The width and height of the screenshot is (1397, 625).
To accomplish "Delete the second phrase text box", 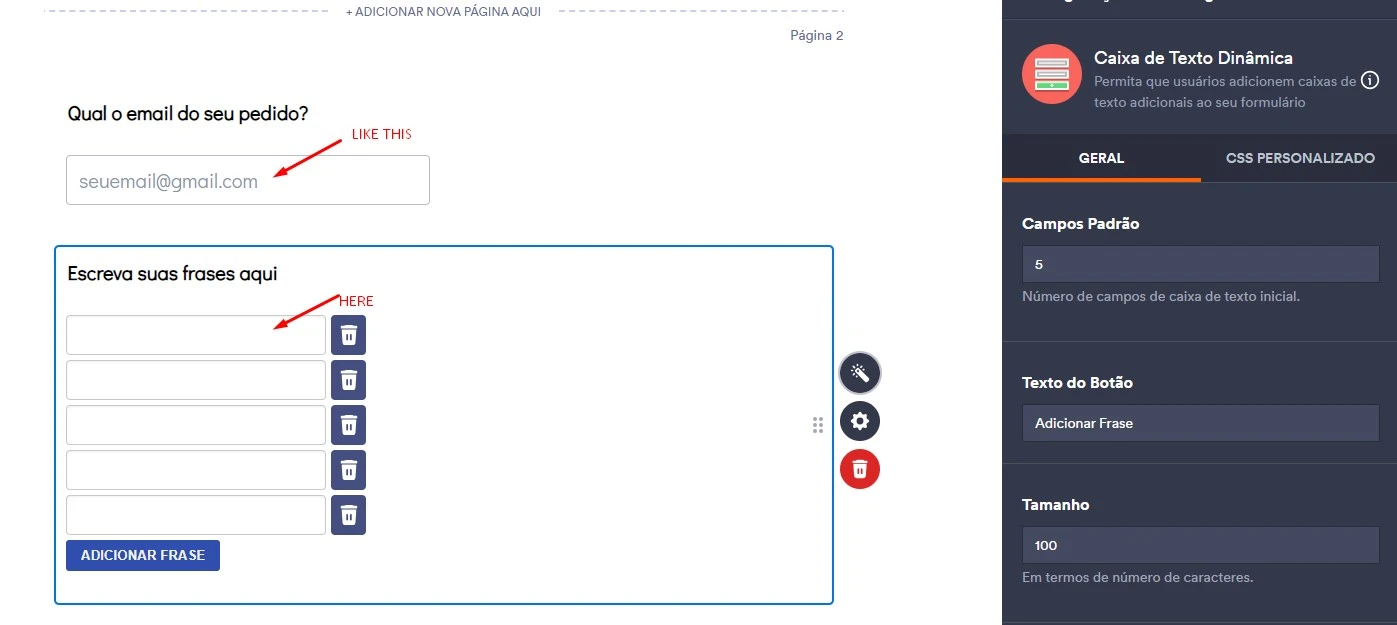I will coord(348,379).
